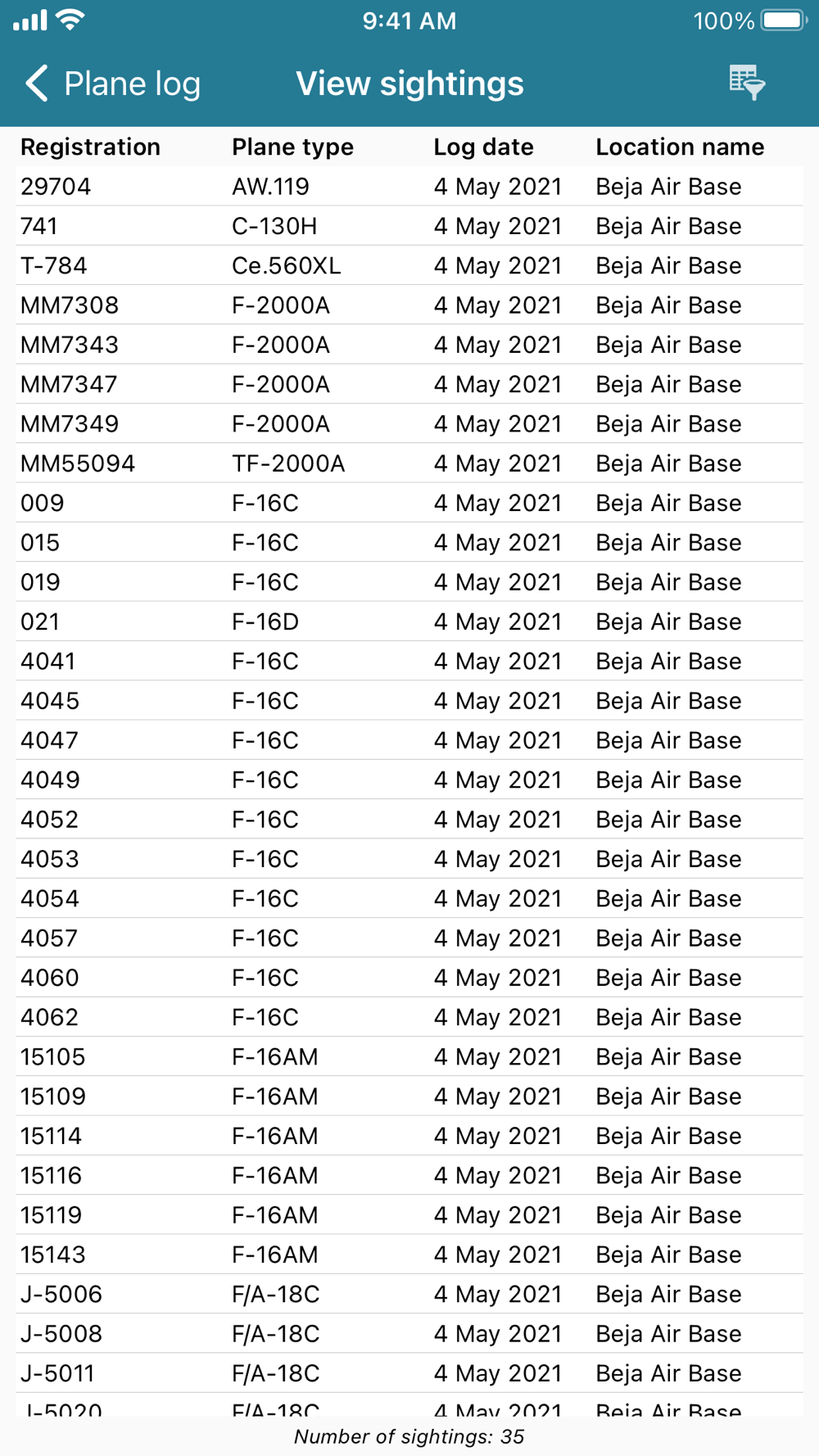The image size is (819, 1456).
Task: Sort by Registration column header
Action: (x=90, y=147)
